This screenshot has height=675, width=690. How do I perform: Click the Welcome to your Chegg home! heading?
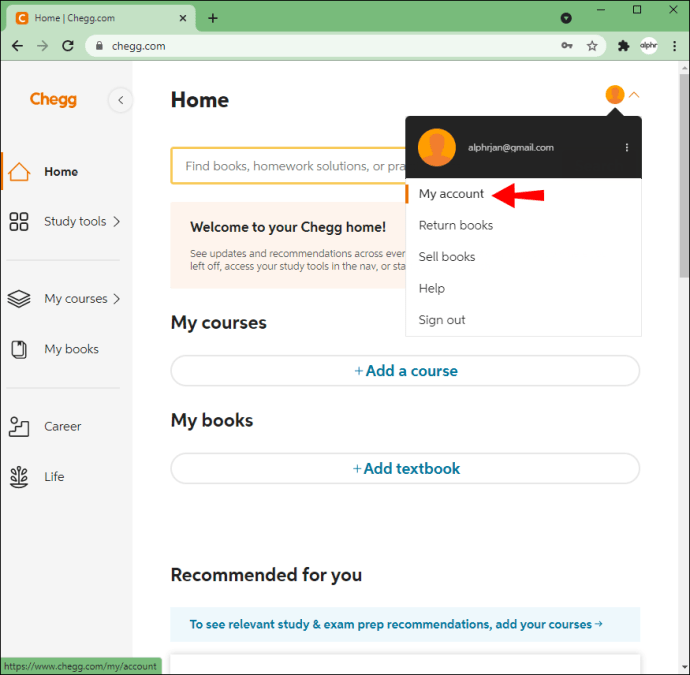coord(288,227)
